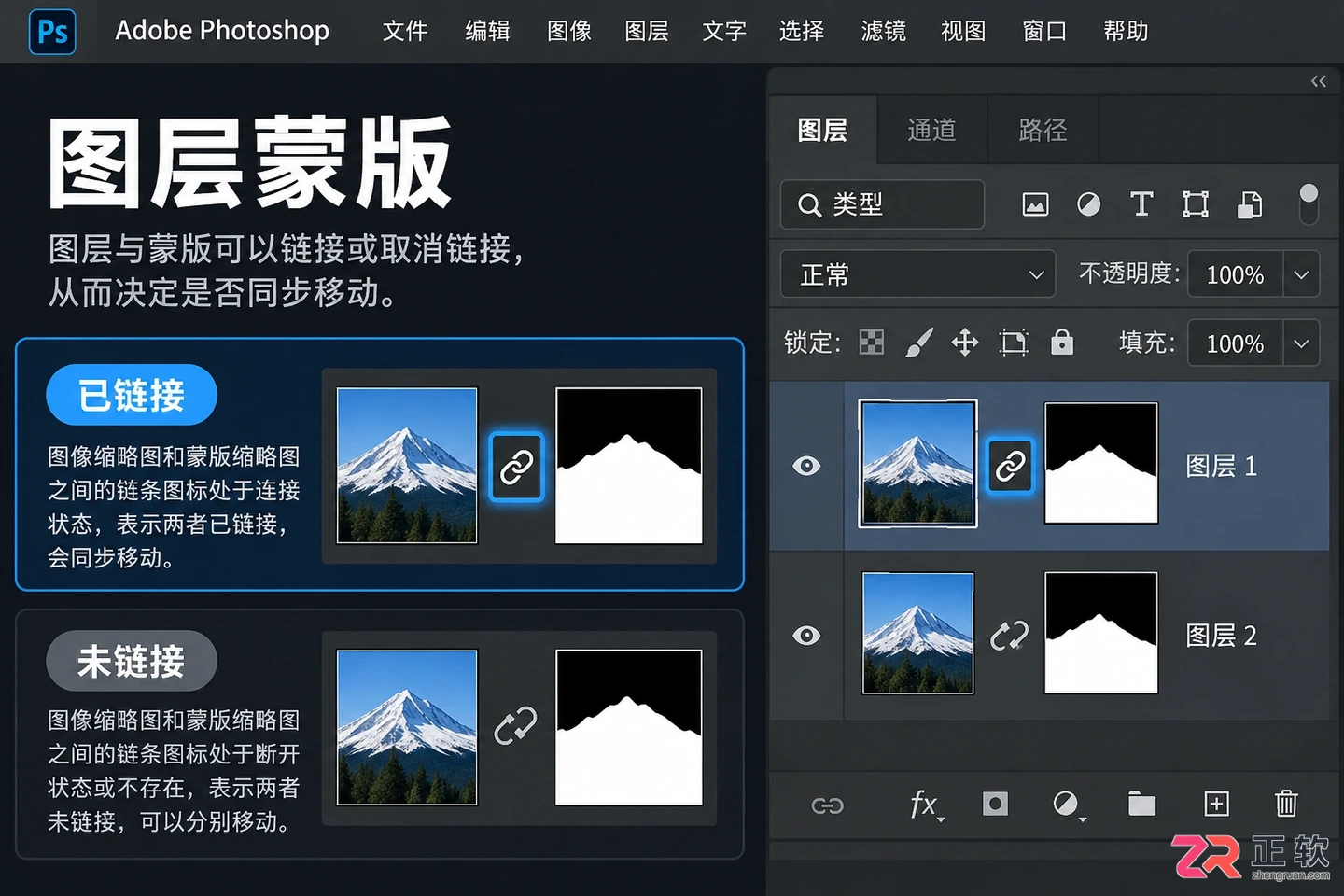Image resolution: width=1344 pixels, height=896 pixels.
Task: Select the 图层 2 image thumbnail
Action: pos(917,633)
